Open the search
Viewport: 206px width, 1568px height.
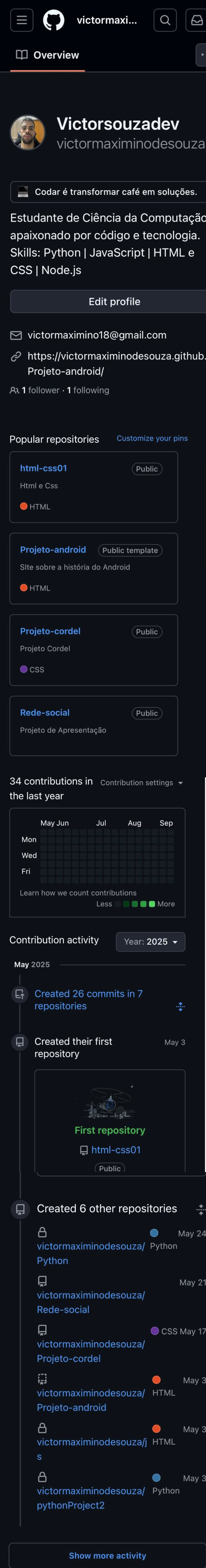point(165,20)
